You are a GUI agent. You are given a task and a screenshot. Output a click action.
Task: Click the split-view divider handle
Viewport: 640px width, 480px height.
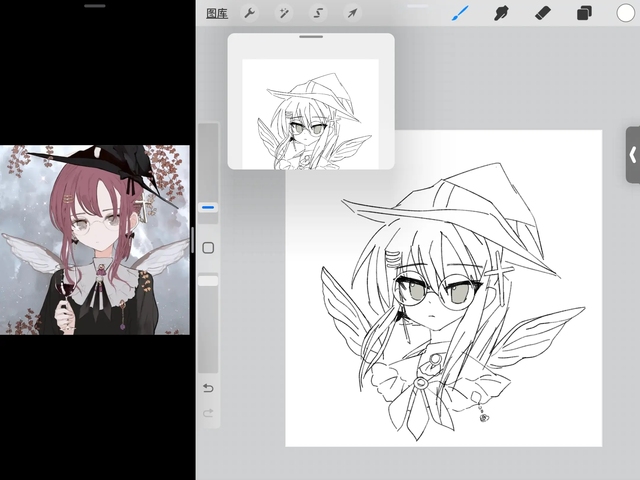192,240
